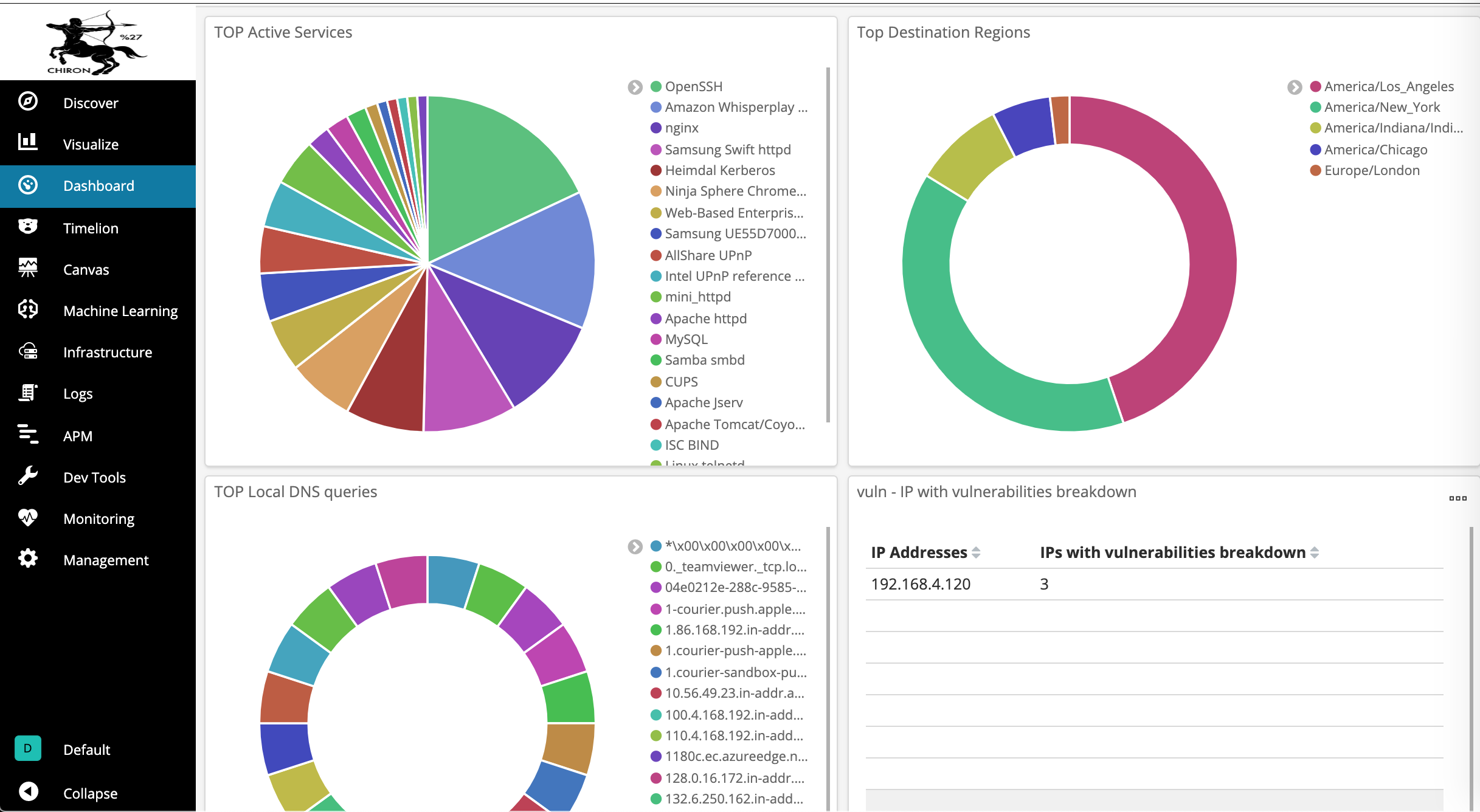Toggle the TOP Active Services legend arrow
1480x812 pixels.
635,87
